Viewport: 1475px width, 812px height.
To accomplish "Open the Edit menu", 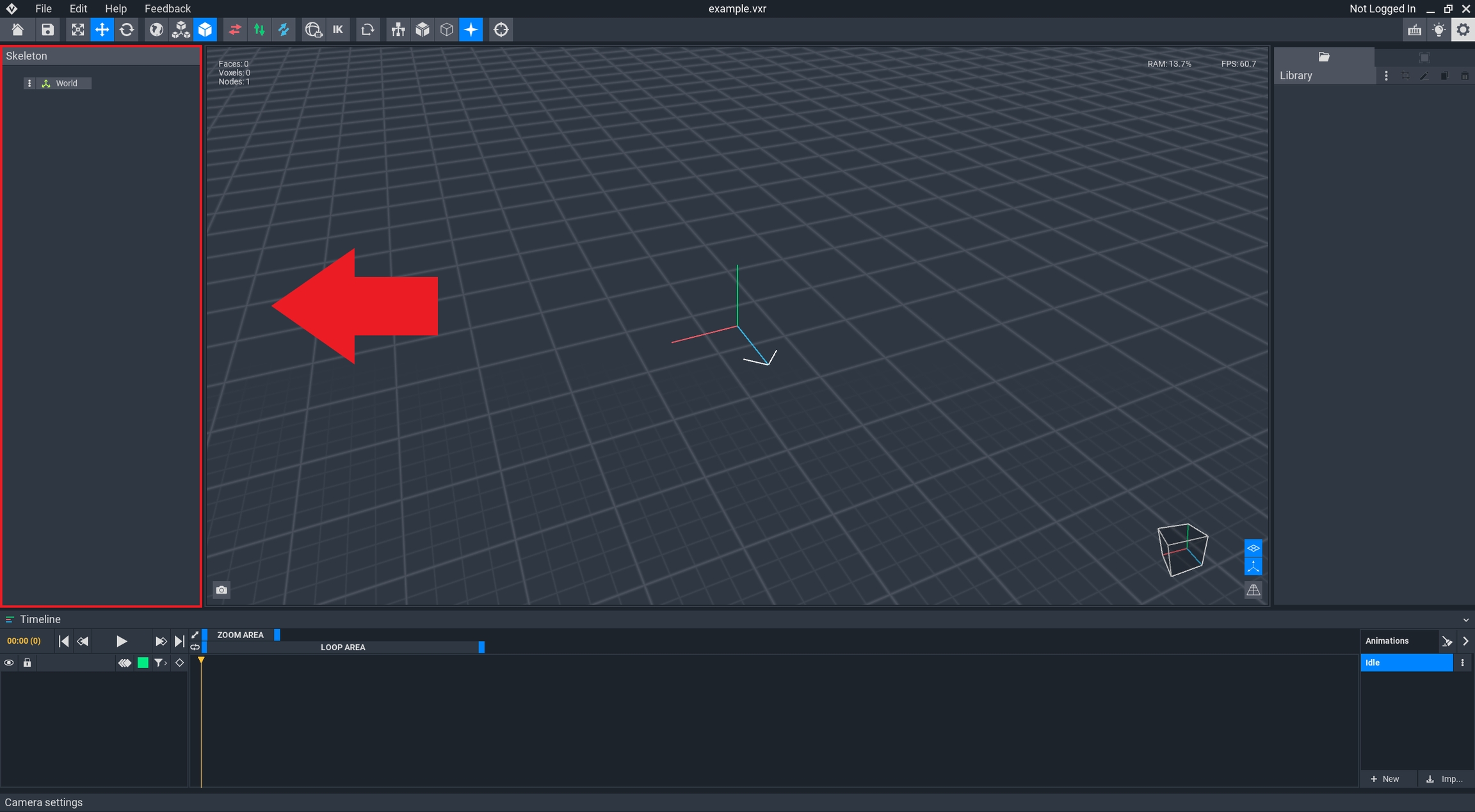I will (x=78, y=8).
